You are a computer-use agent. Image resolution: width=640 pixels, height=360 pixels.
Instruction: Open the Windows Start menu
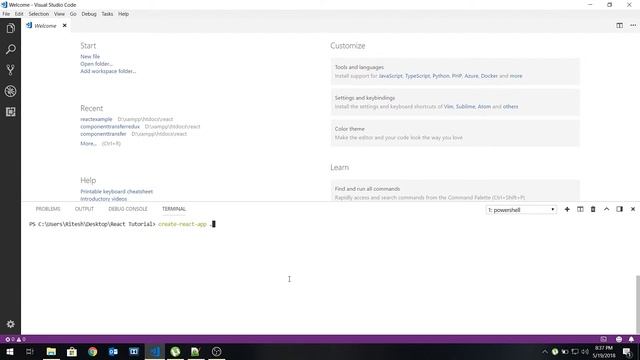10,351
